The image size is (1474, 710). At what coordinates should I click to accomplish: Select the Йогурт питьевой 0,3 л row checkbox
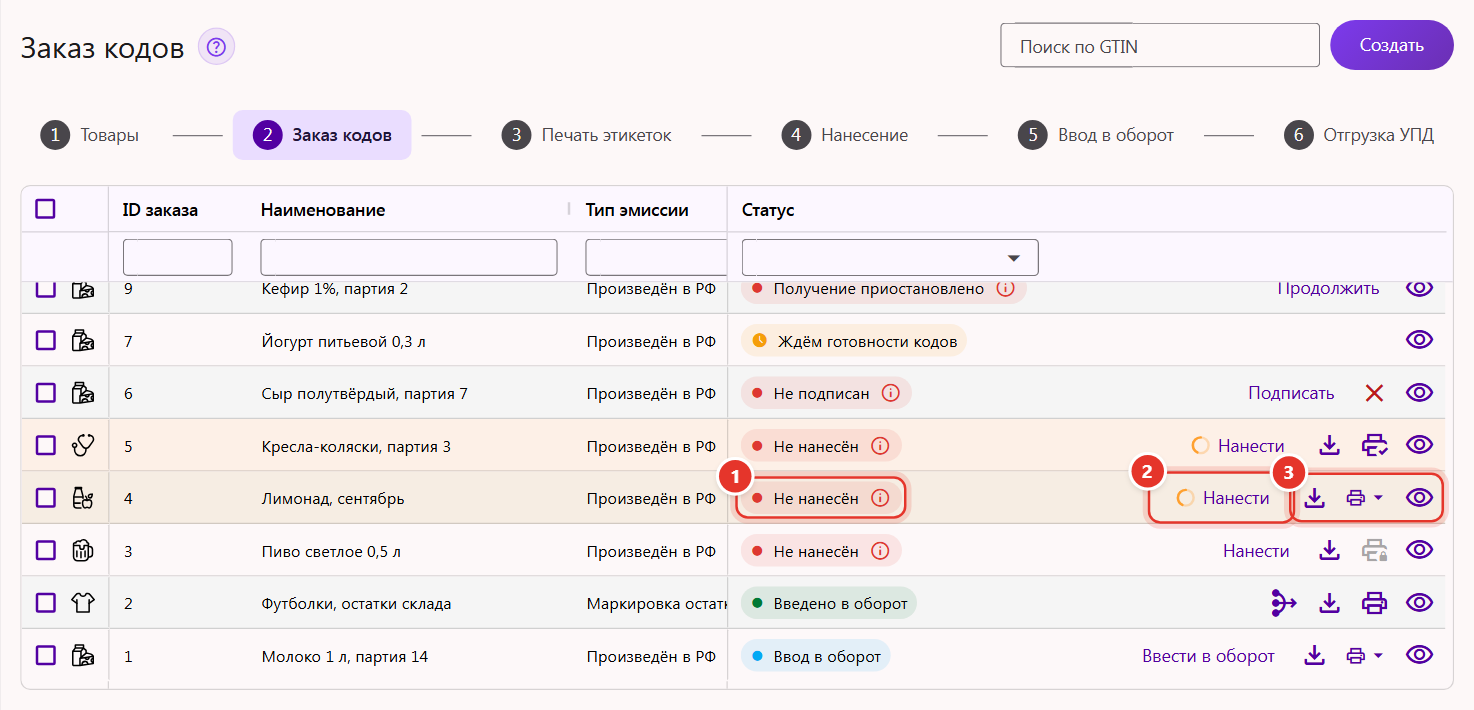point(46,341)
